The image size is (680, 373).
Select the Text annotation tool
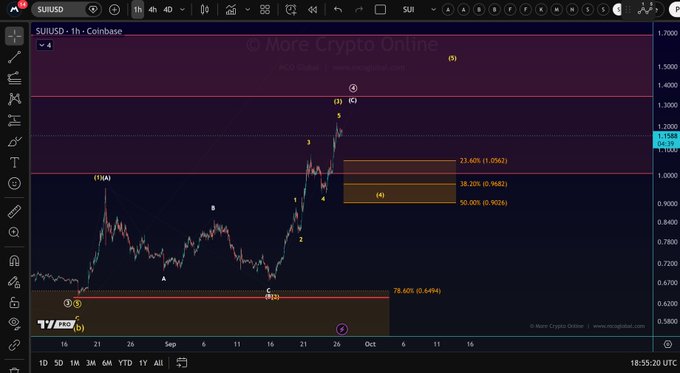pos(14,162)
